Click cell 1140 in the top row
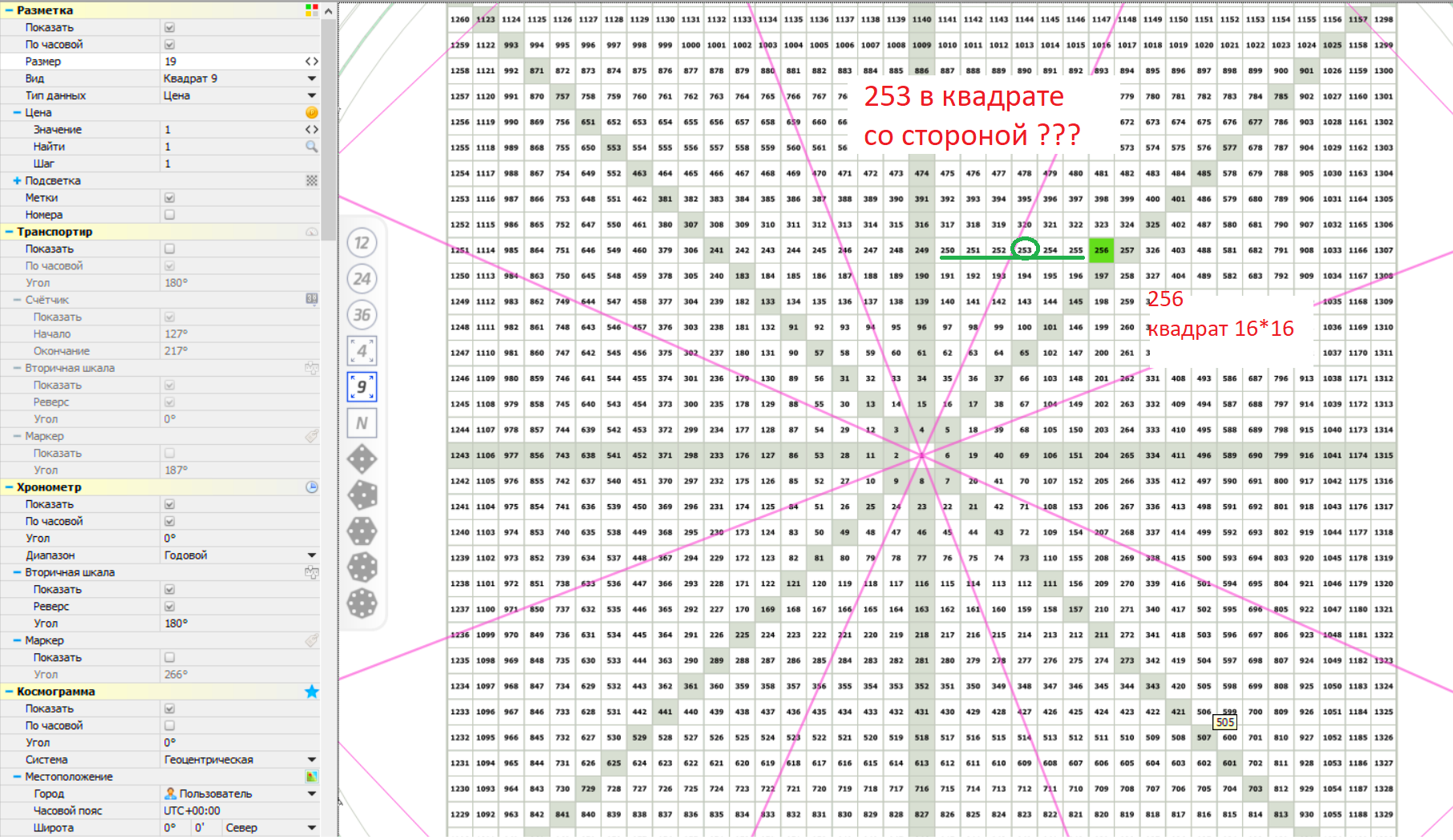 pyautogui.click(x=922, y=19)
